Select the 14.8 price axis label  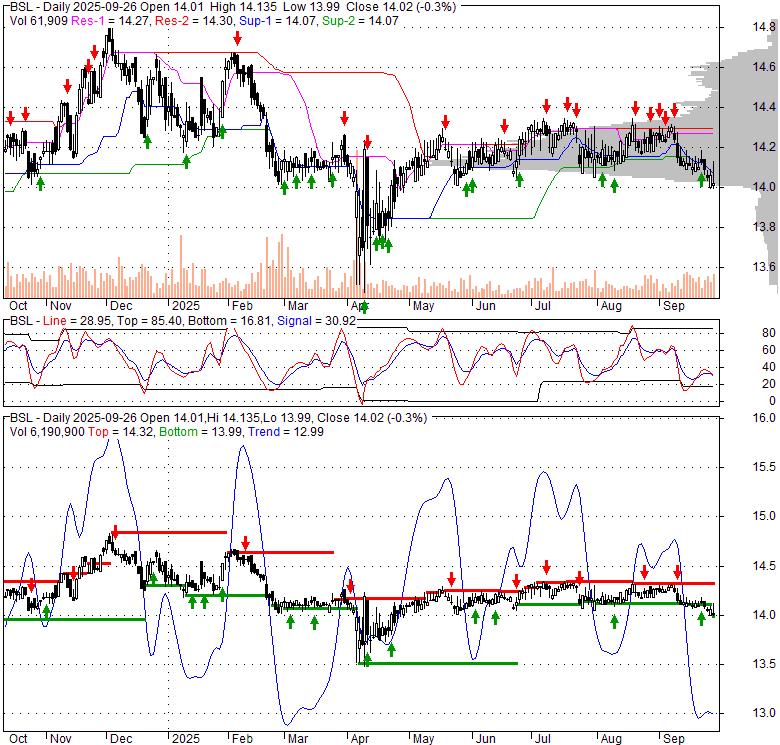point(764,26)
